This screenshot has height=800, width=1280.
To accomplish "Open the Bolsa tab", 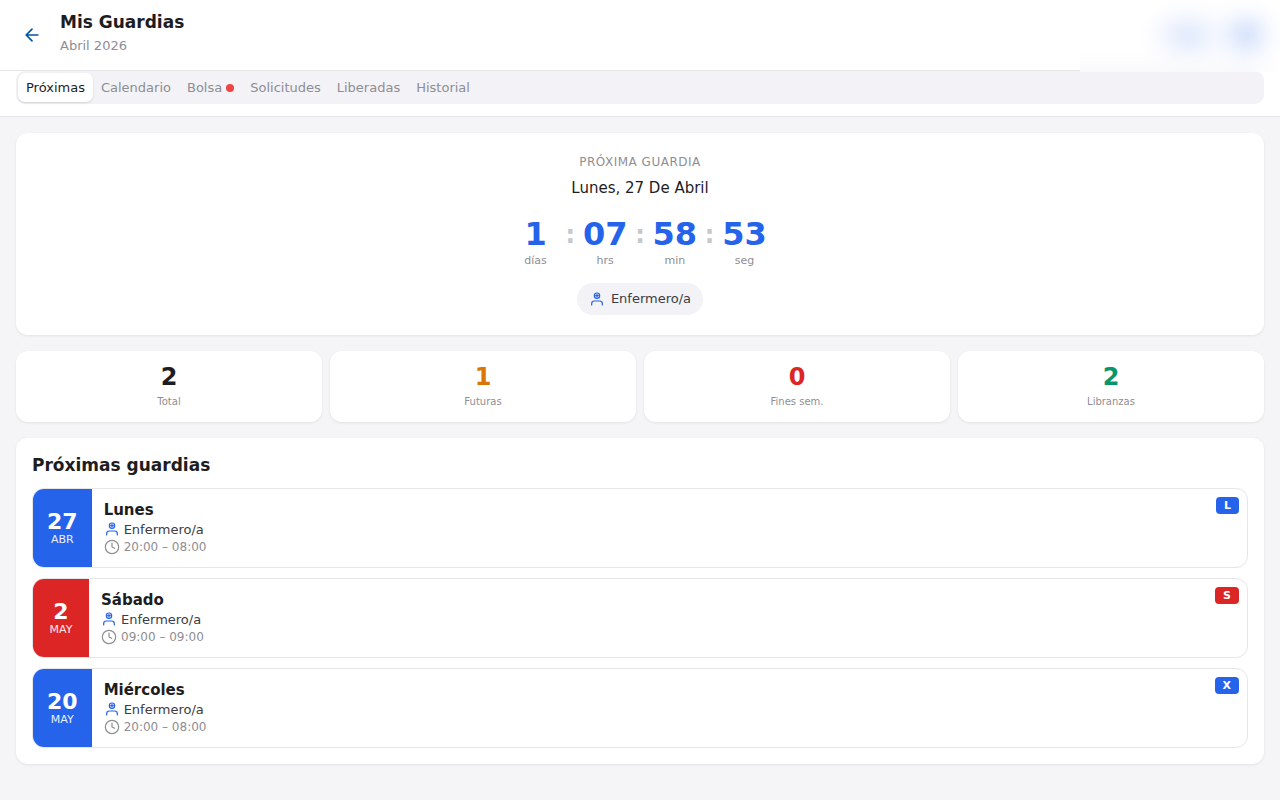I will [x=210, y=88].
